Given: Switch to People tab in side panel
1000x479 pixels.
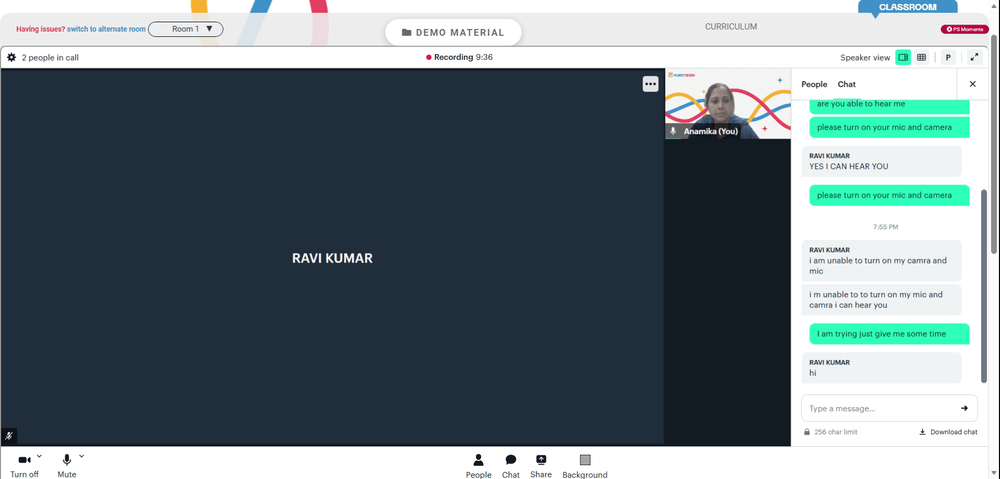Looking at the screenshot, I should (x=814, y=84).
